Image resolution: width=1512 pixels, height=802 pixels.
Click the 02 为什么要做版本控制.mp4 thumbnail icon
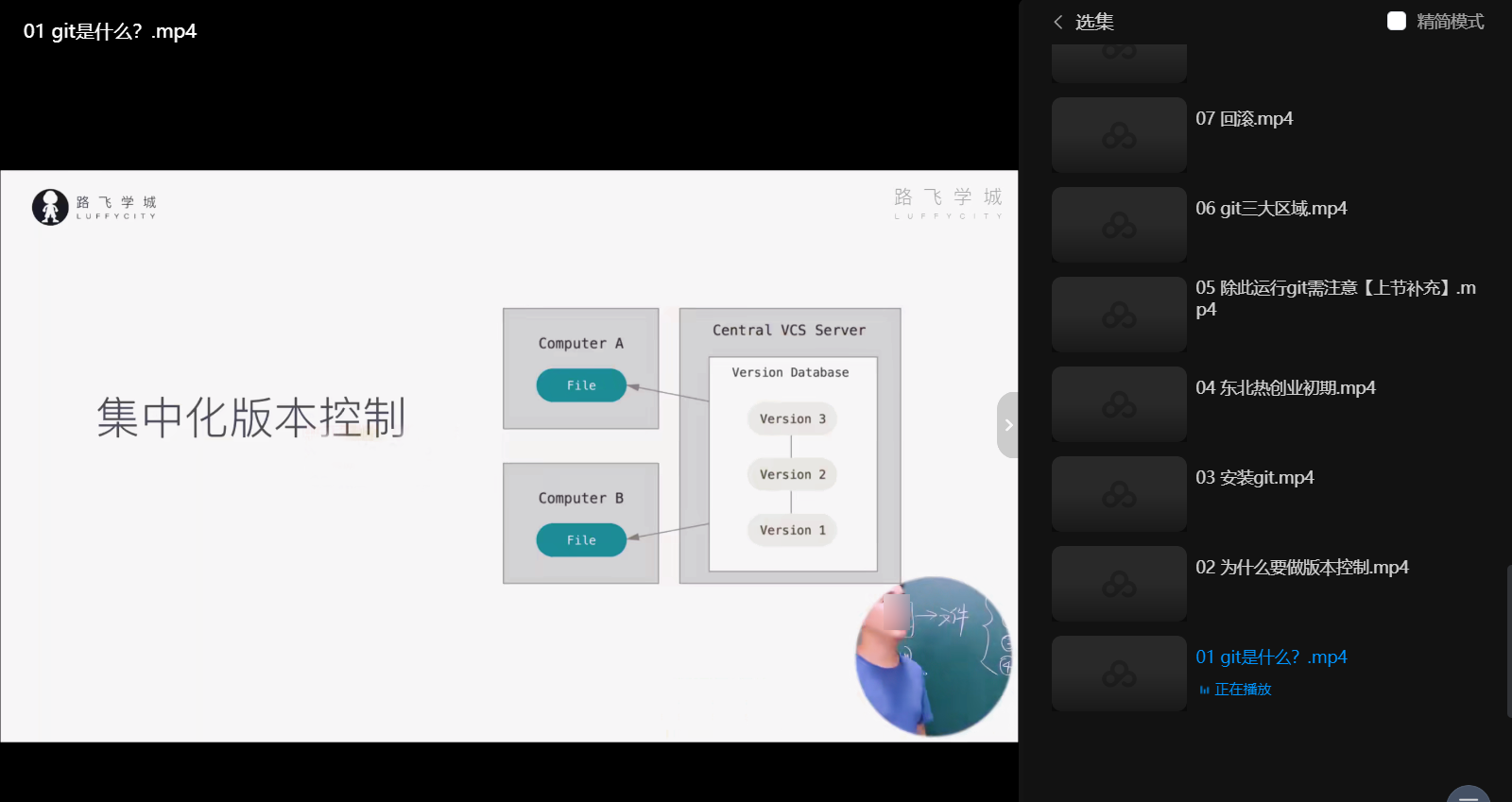click(x=1119, y=584)
